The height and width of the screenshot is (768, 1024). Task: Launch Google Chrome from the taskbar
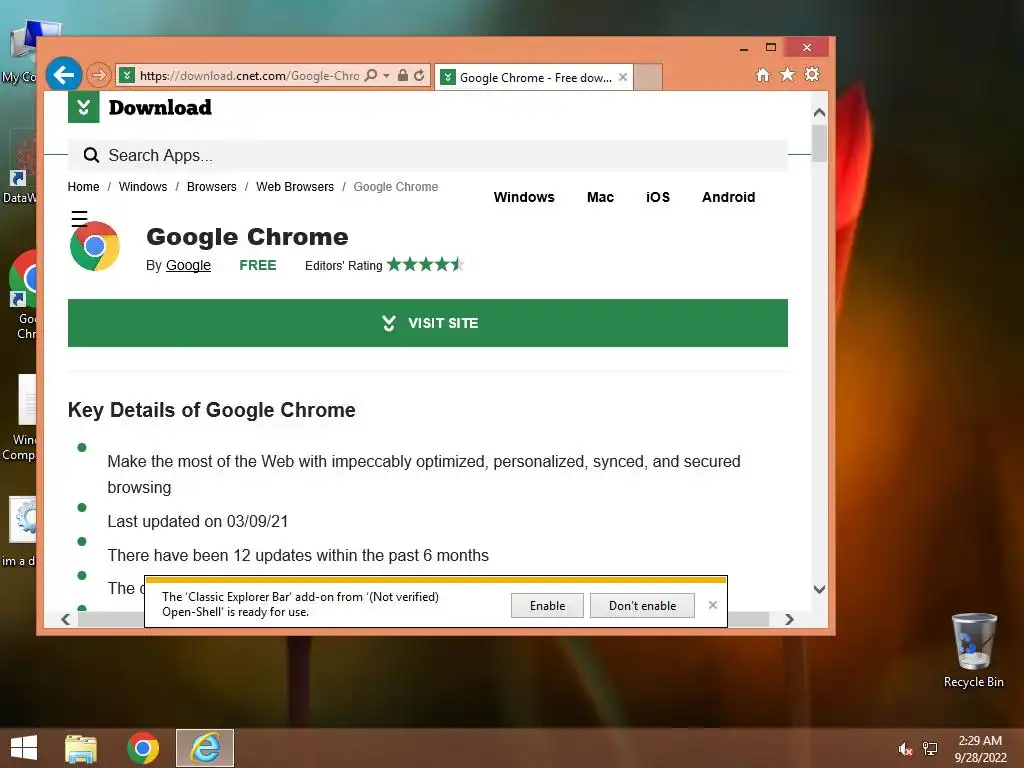143,748
